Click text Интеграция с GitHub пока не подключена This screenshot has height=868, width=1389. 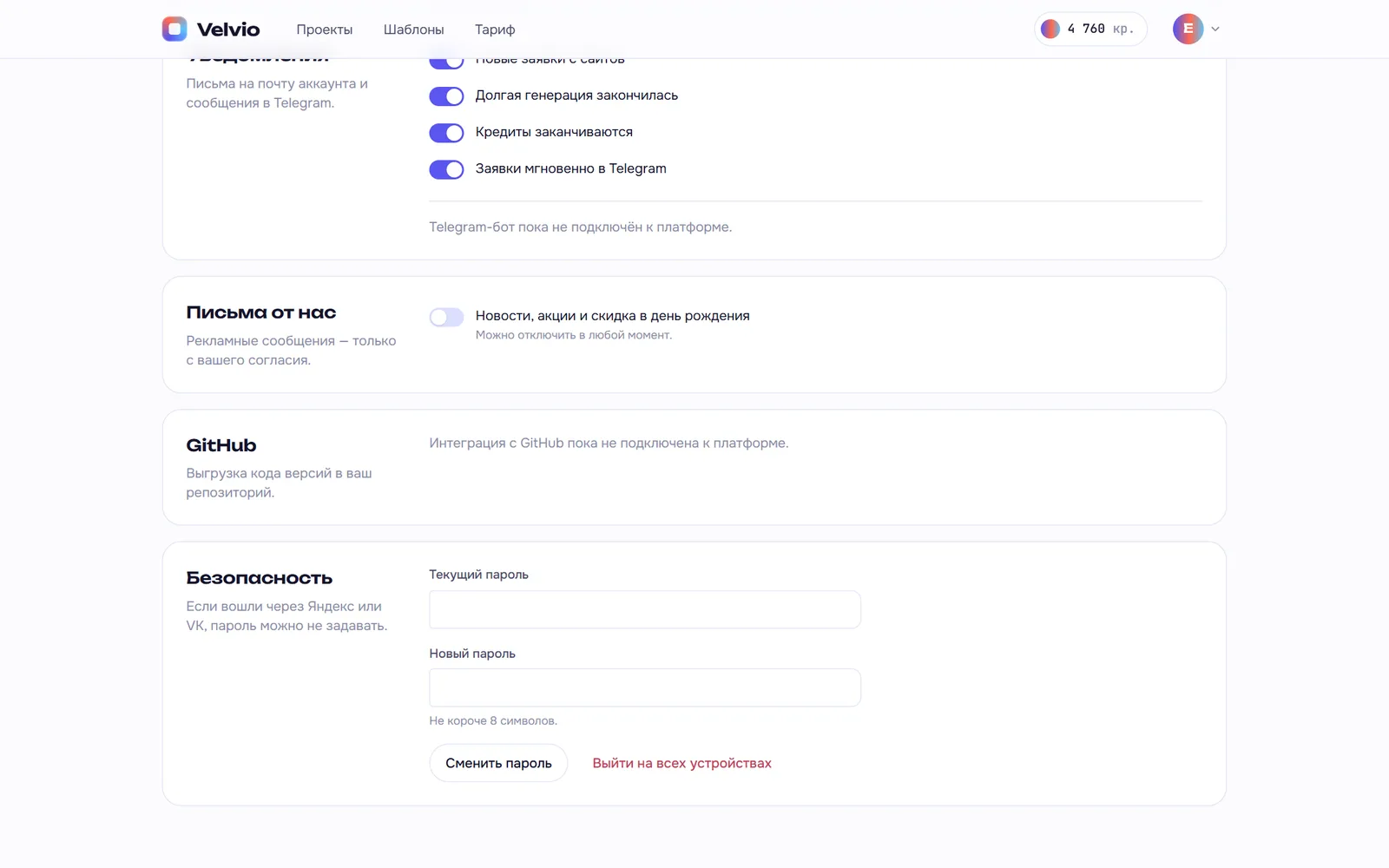pos(609,443)
